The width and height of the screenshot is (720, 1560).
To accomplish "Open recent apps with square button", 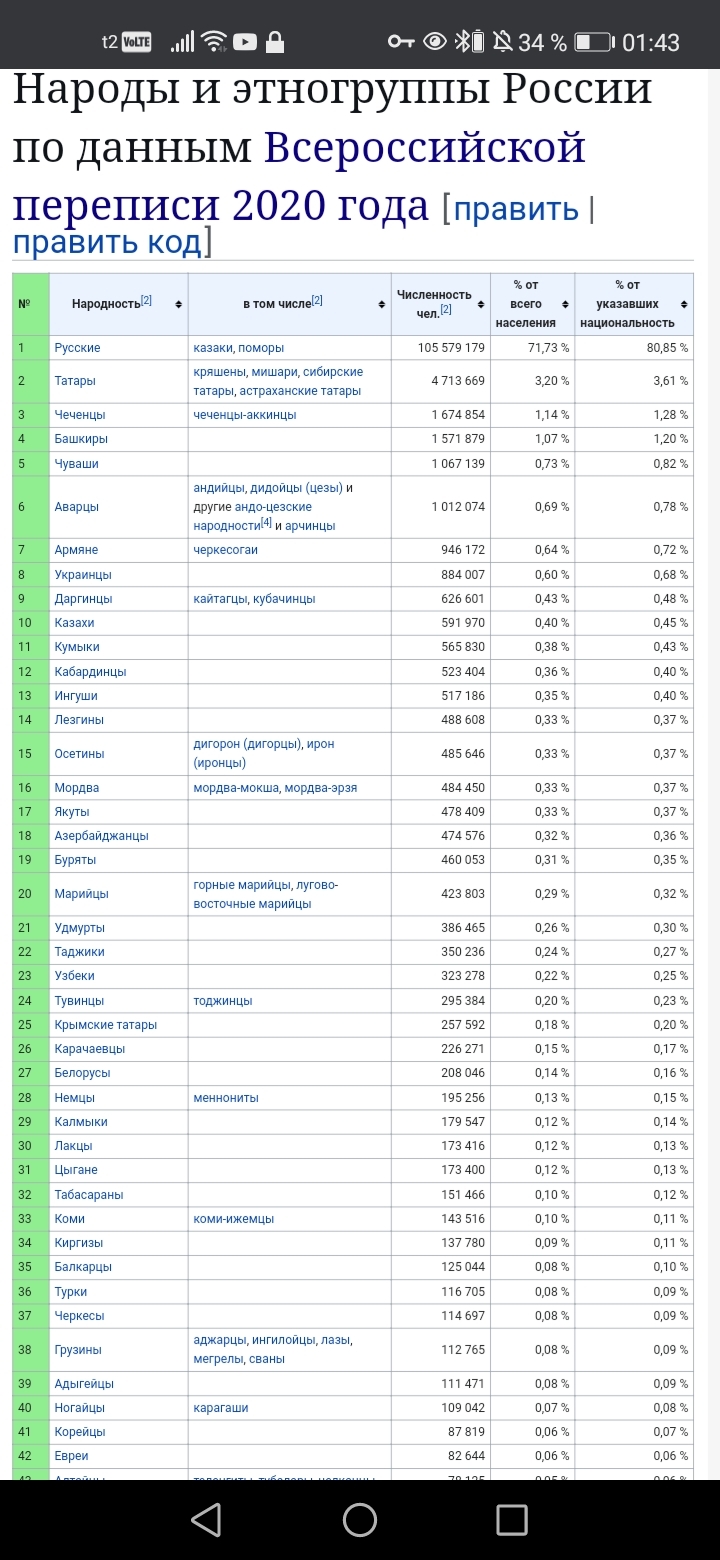I will (x=511, y=1520).
